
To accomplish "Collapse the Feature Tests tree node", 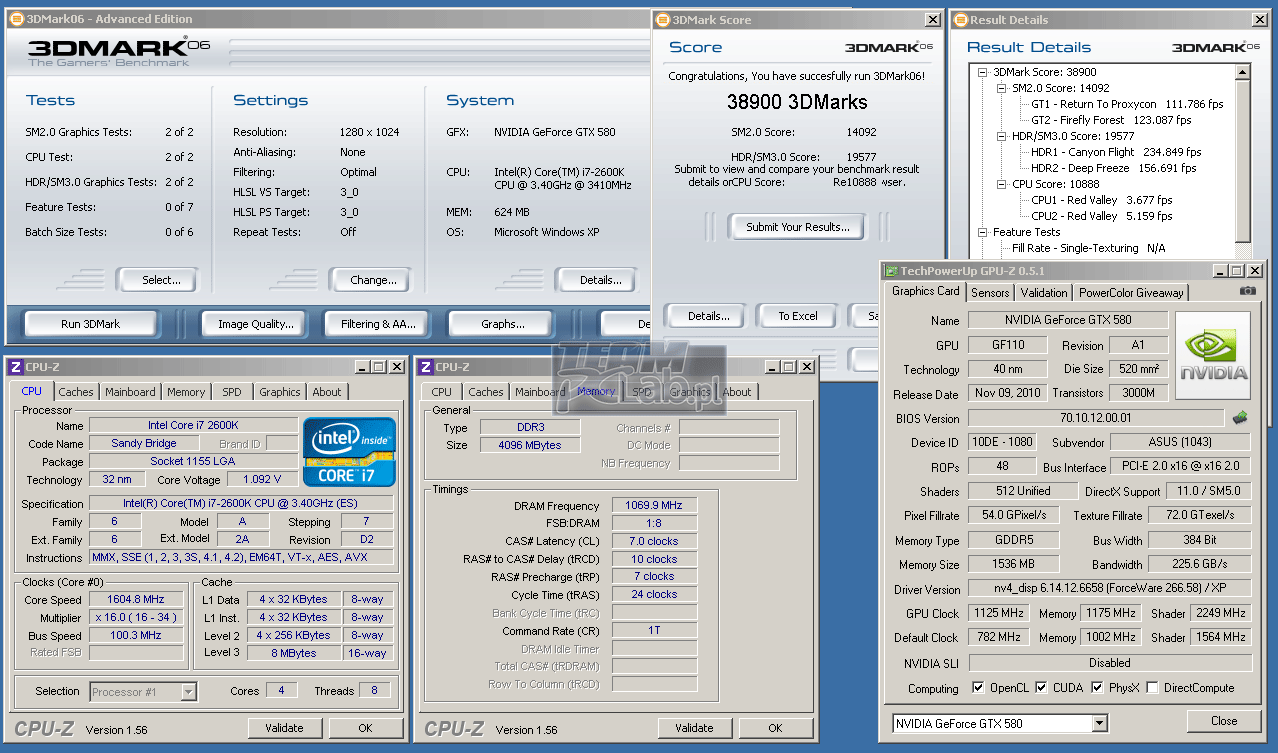I will point(982,232).
